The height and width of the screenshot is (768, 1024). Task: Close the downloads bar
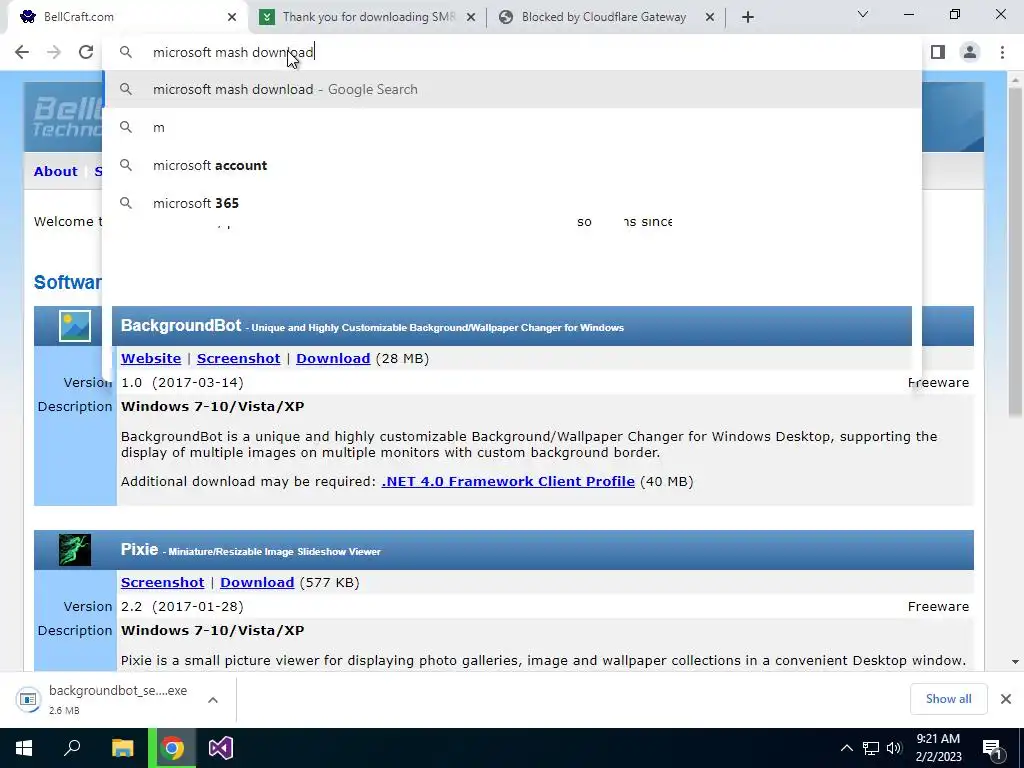click(x=1006, y=699)
